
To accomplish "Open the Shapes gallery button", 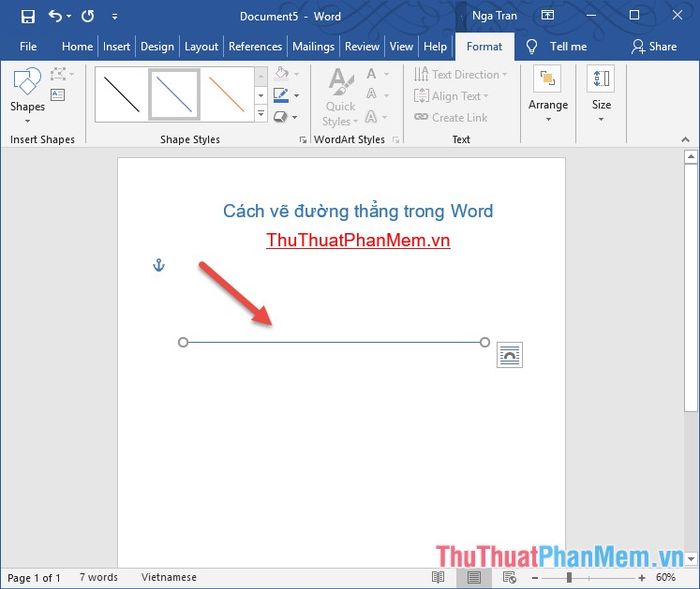I will click(x=27, y=95).
